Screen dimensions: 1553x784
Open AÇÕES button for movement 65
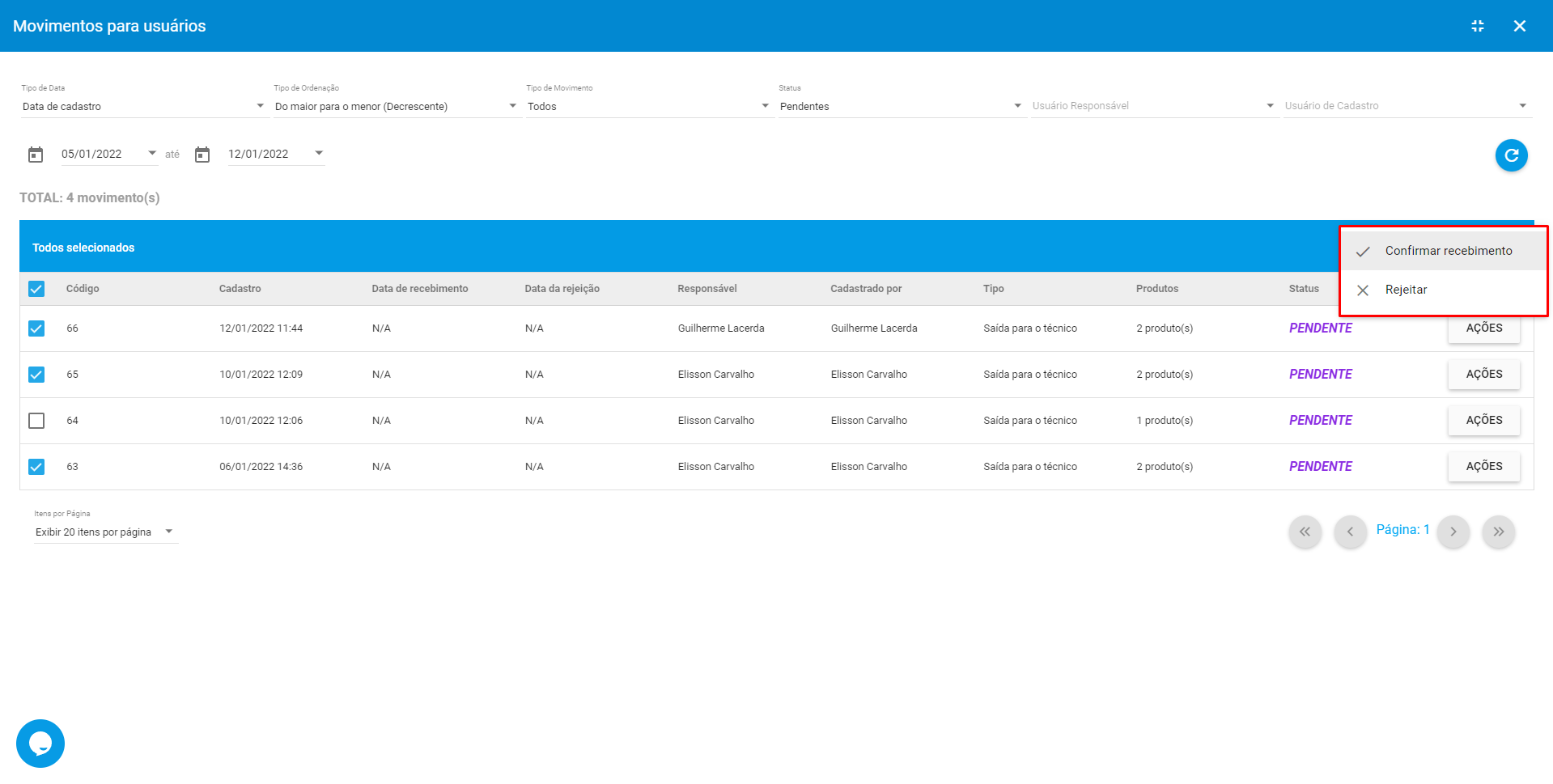[x=1484, y=374]
